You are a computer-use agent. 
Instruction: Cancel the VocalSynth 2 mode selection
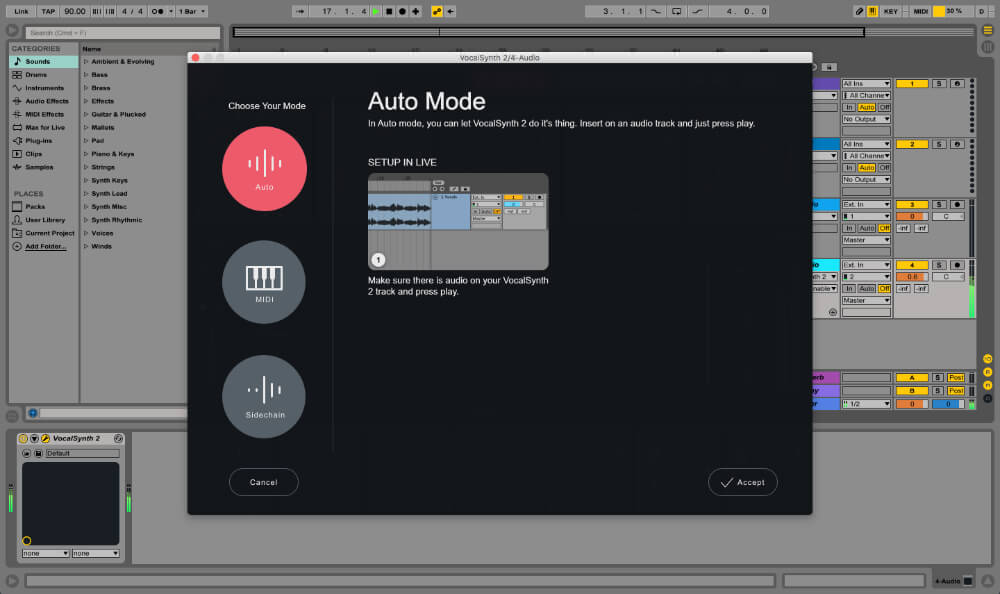(x=263, y=482)
